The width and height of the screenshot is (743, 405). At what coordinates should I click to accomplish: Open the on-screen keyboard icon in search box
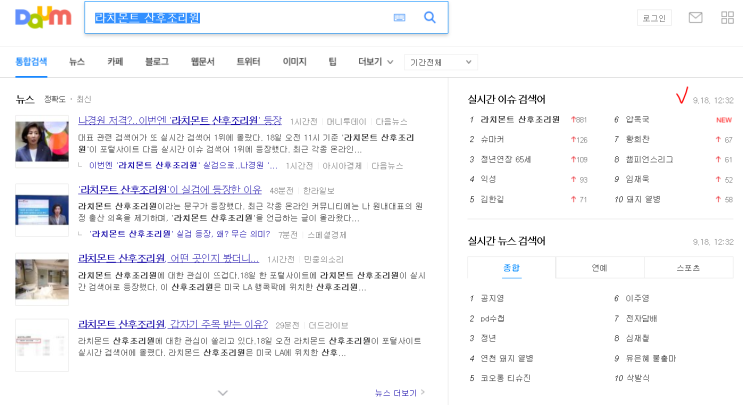(399, 18)
